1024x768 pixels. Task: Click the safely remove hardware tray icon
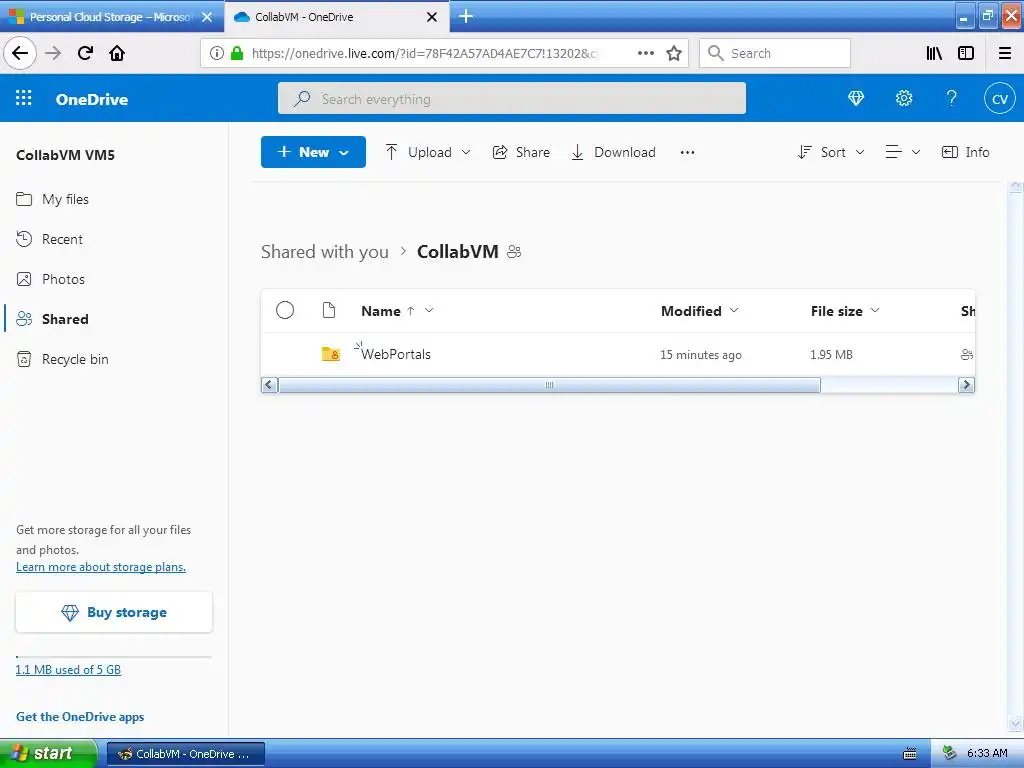click(950, 754)
